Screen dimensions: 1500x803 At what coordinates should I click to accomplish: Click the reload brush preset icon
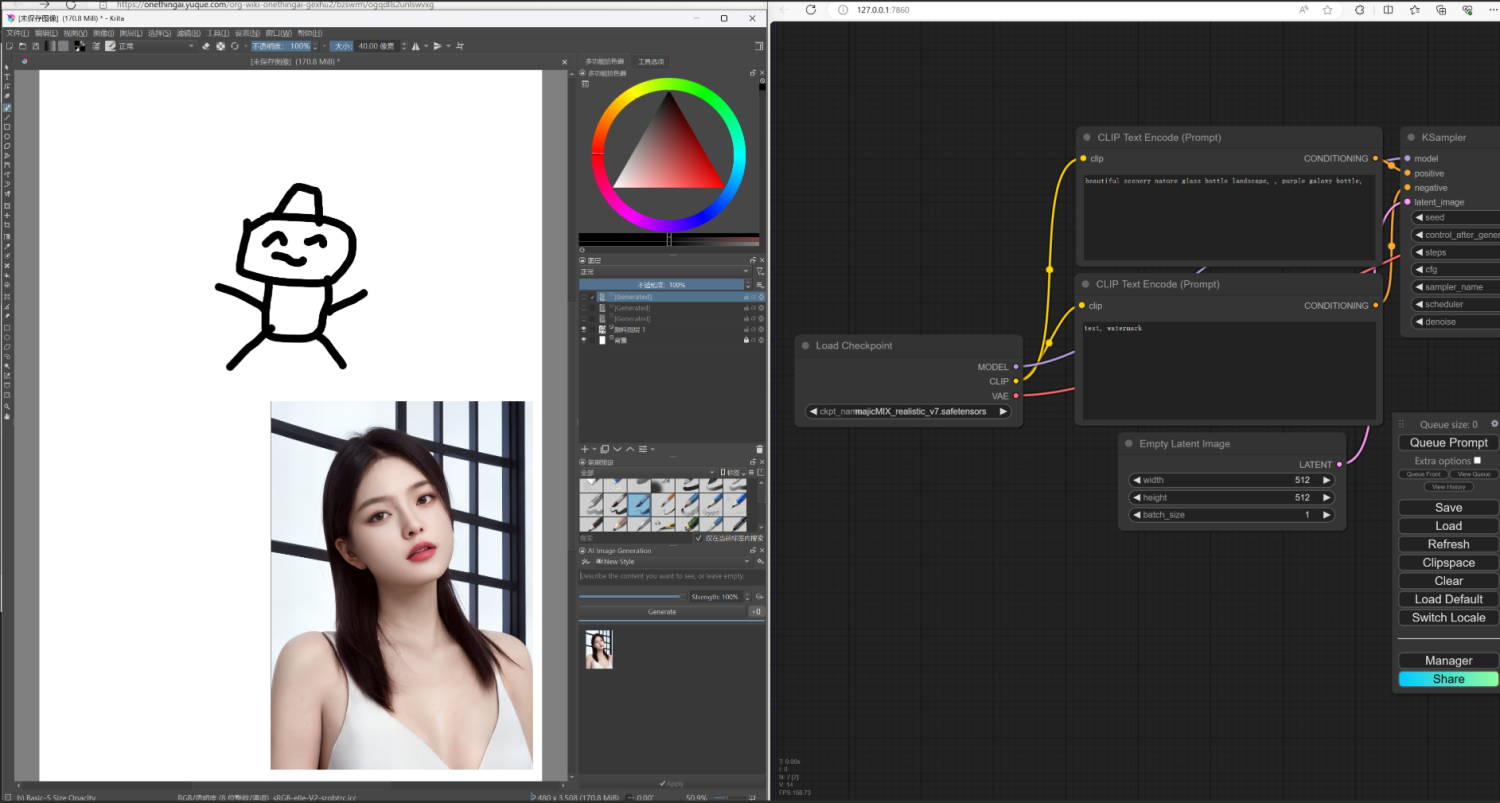(x=235, y=46)
